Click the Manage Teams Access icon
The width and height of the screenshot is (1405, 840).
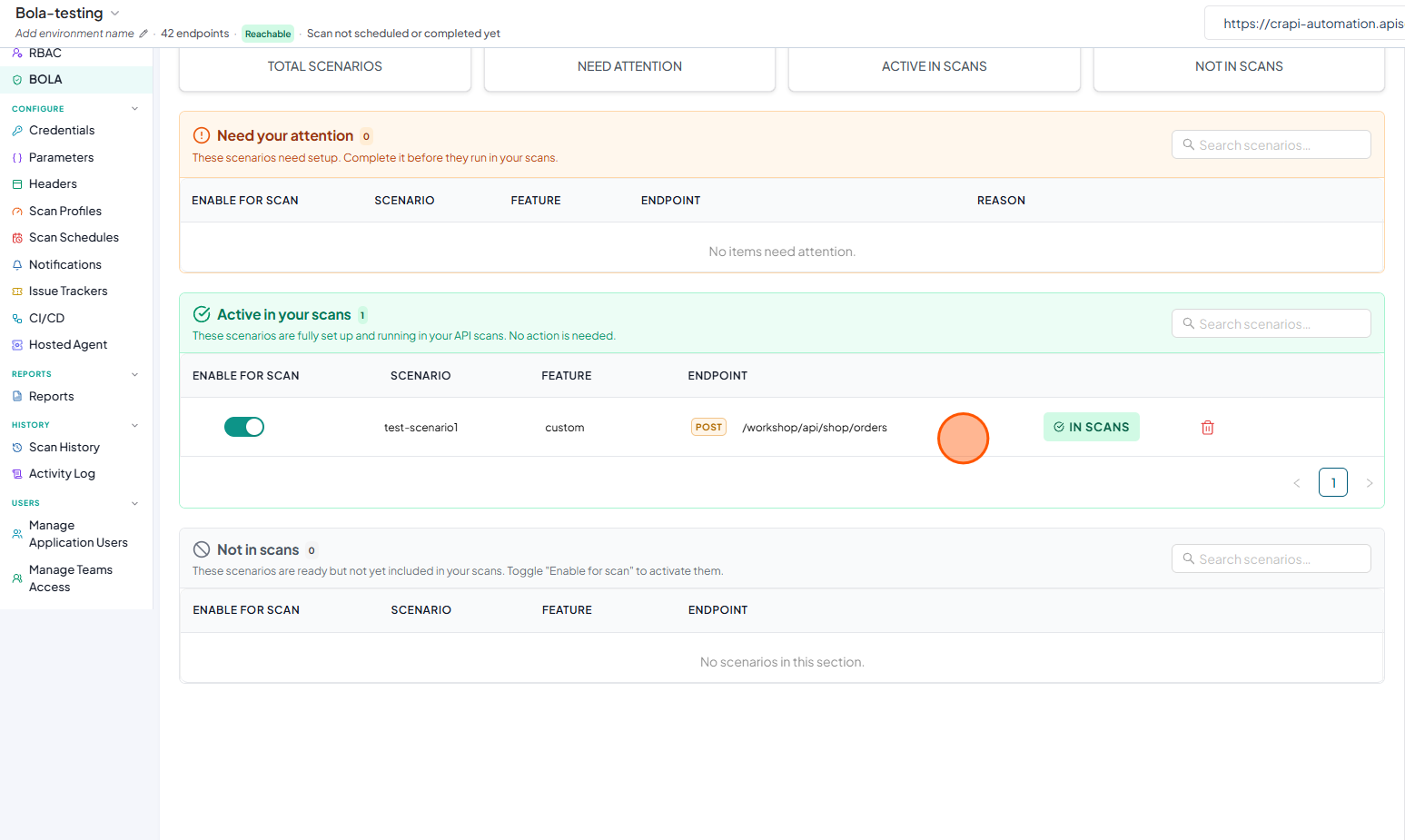(17, 578)
